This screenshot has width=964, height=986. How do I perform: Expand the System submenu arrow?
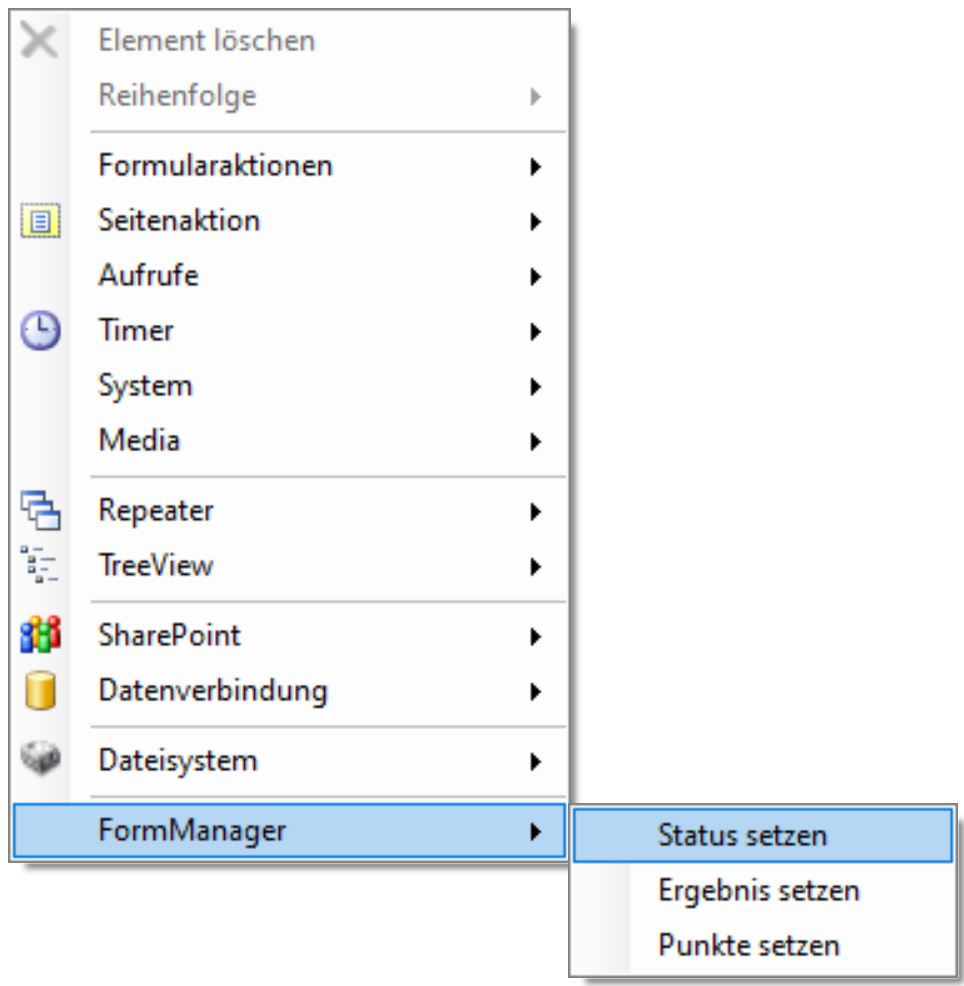[x=536, y=386]
